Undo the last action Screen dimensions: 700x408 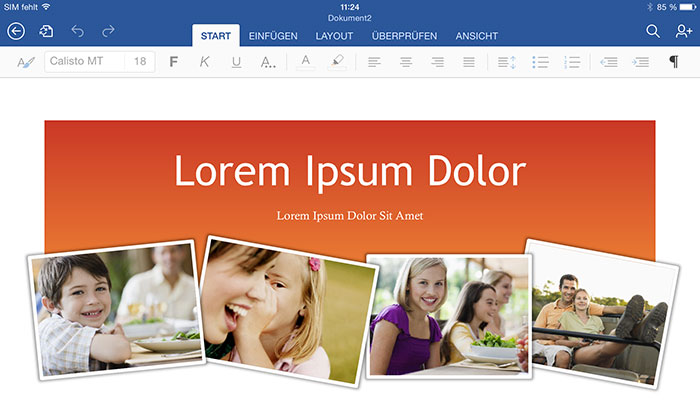click(78, 31)
